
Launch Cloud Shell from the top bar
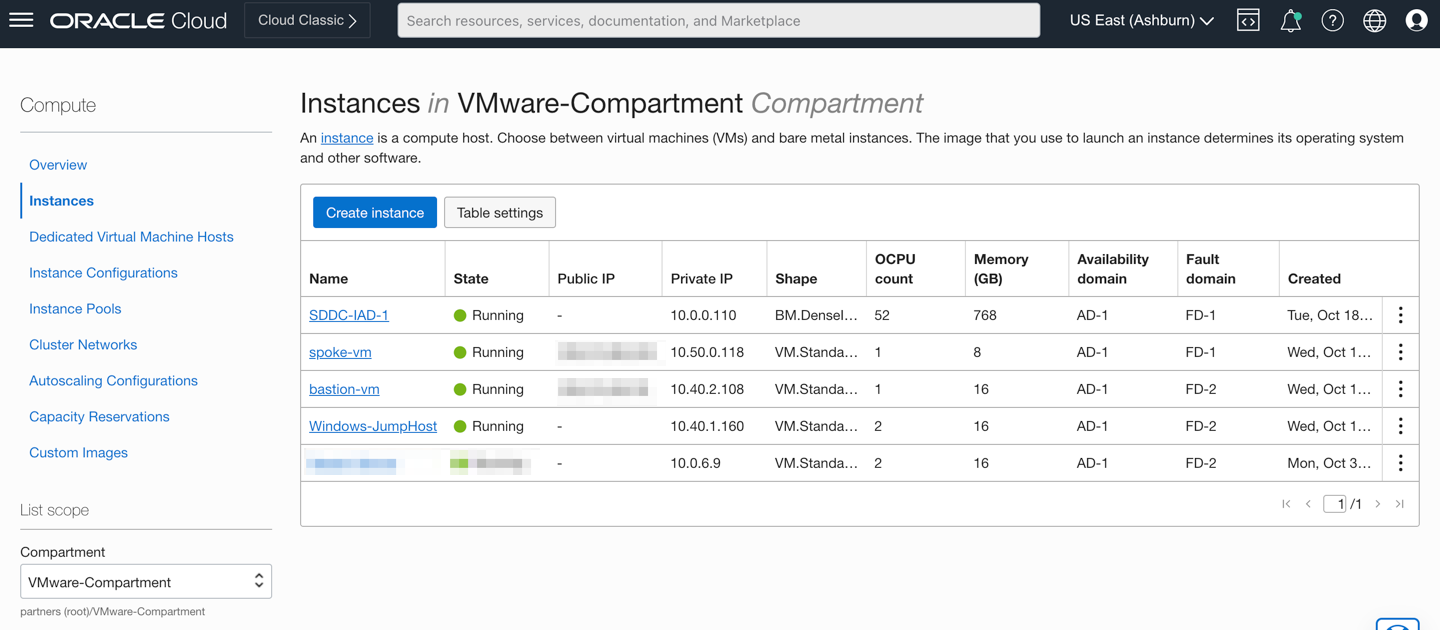1247,19
